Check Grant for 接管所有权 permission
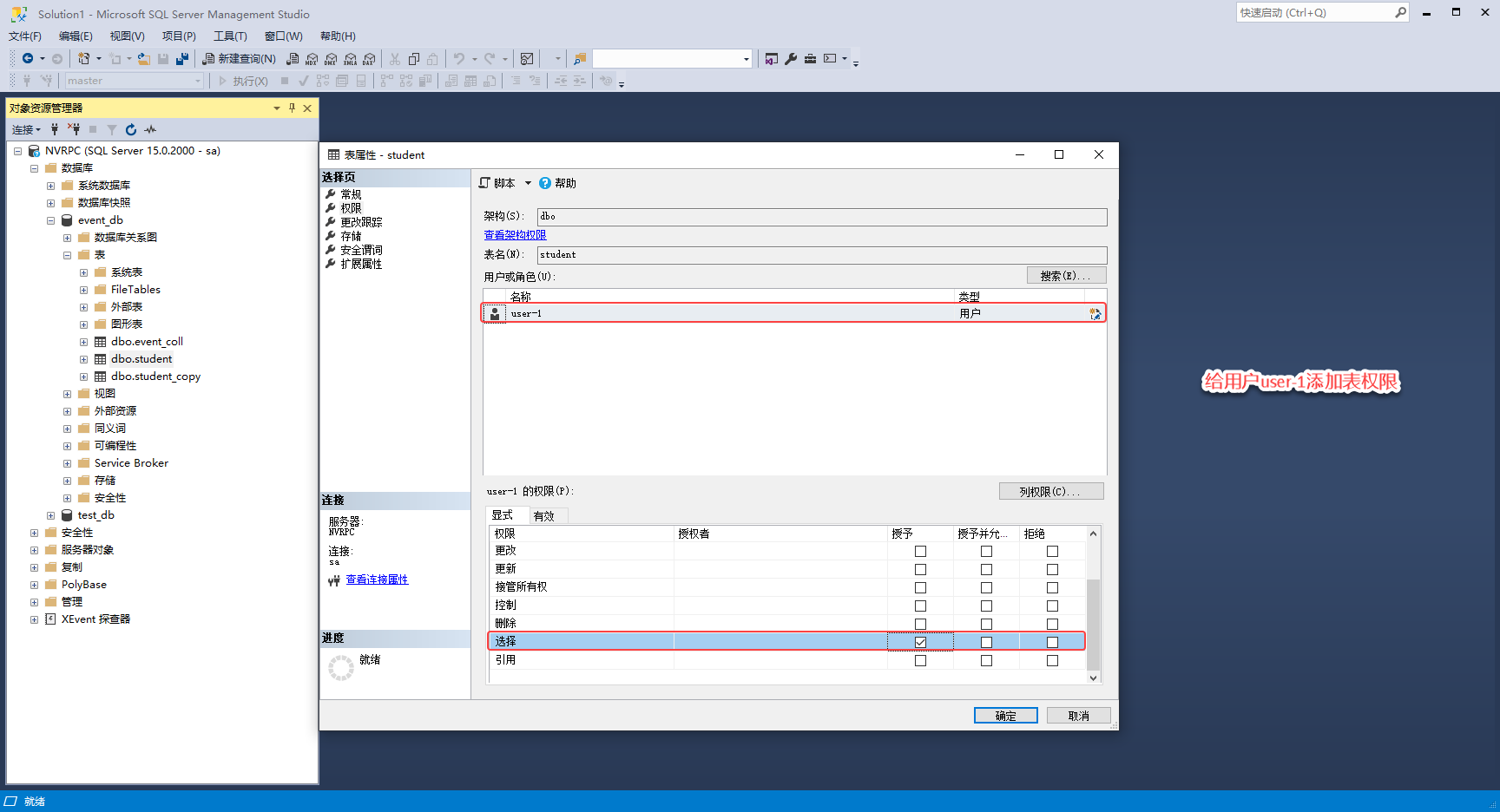Image resolution: width=1500 pixels, height=812 pixels. click(x=920, y=588)
